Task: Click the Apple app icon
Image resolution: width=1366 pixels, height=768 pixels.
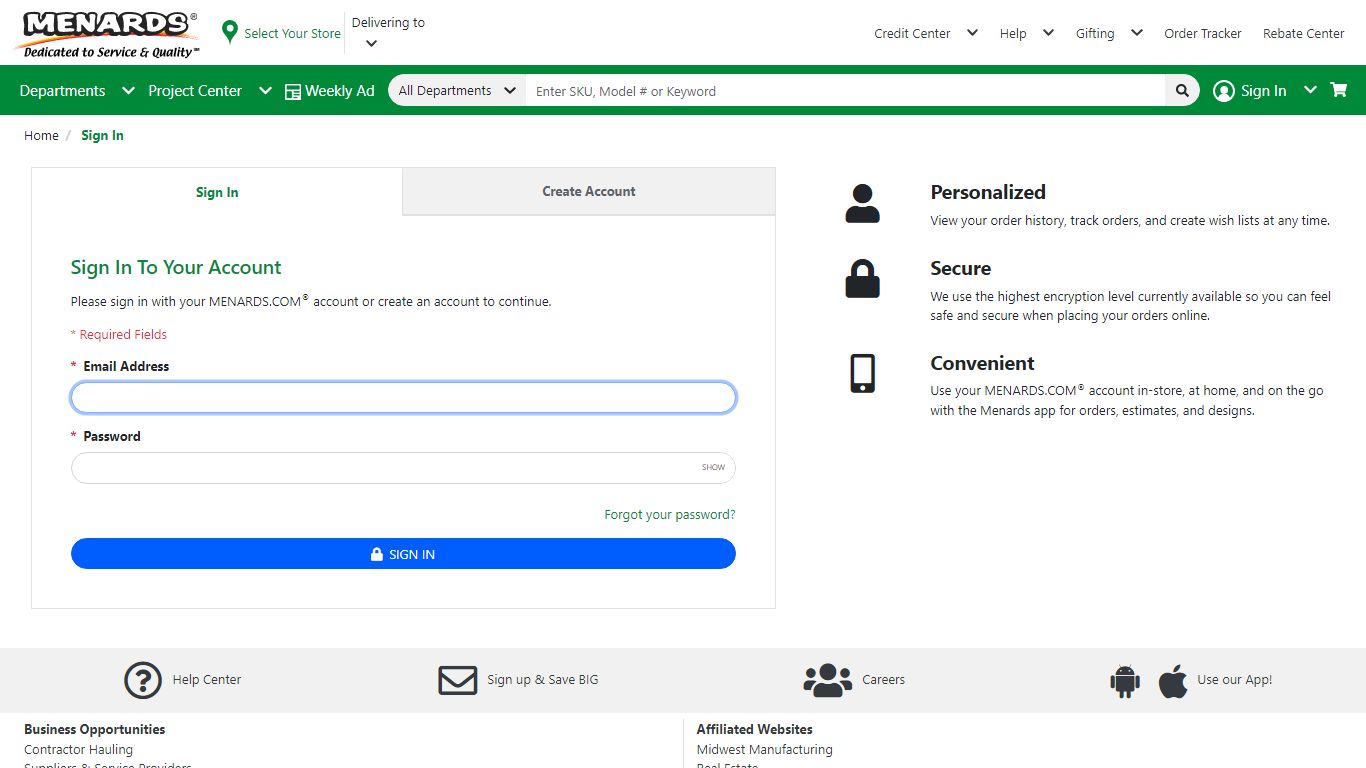Action: [x=1173, y=681]
